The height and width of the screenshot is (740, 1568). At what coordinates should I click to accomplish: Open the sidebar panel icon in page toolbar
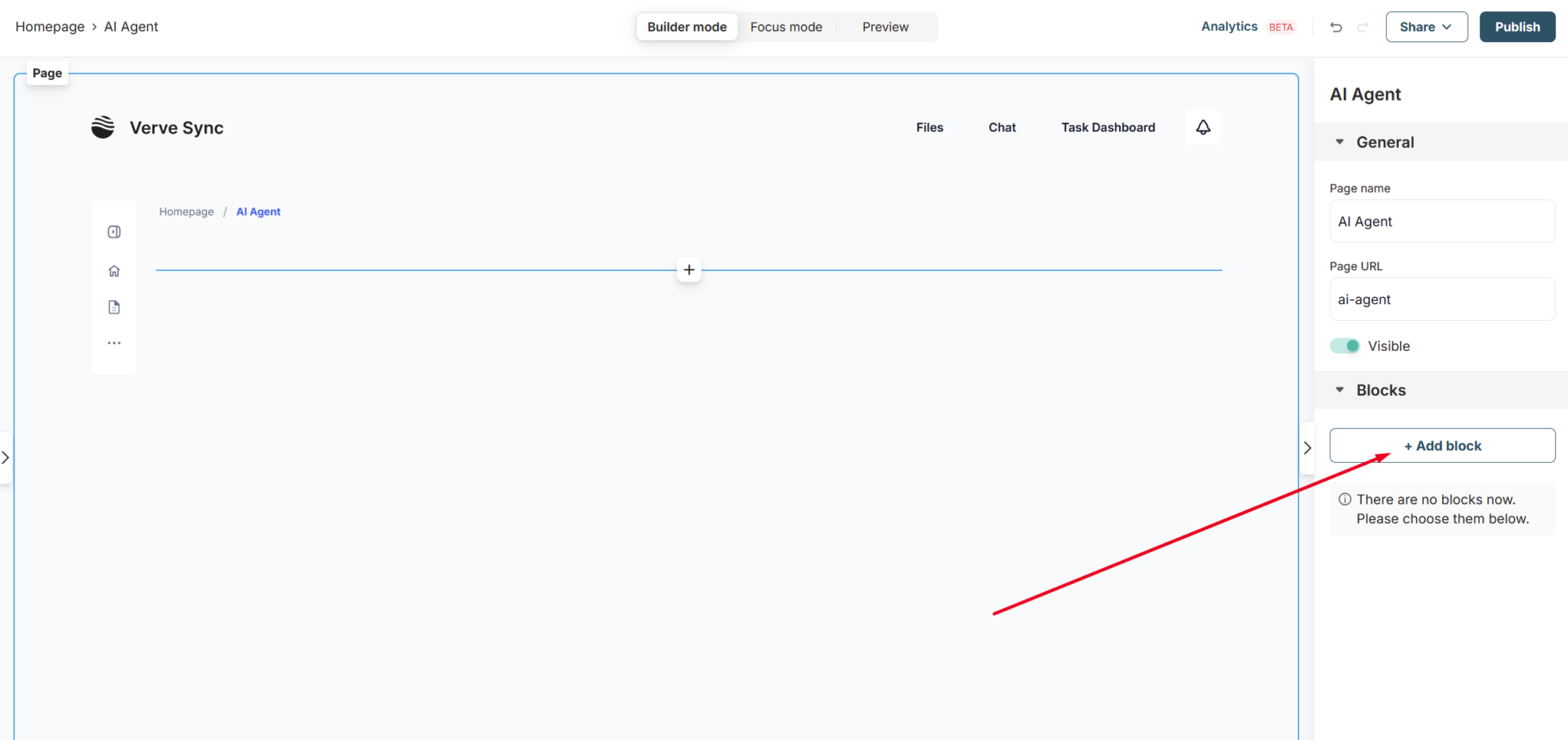(x=114, y=231)
